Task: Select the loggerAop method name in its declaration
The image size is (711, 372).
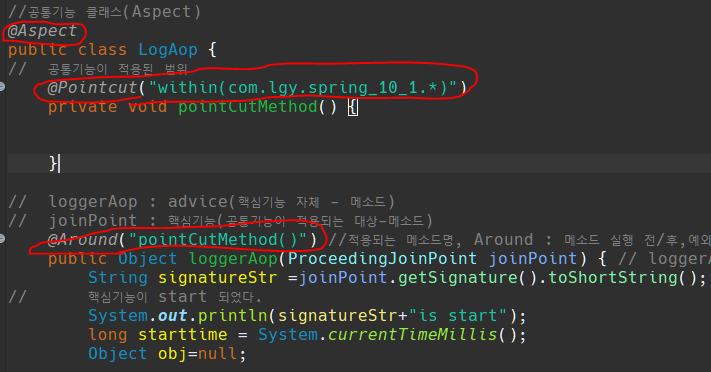Action: point(233,259)
